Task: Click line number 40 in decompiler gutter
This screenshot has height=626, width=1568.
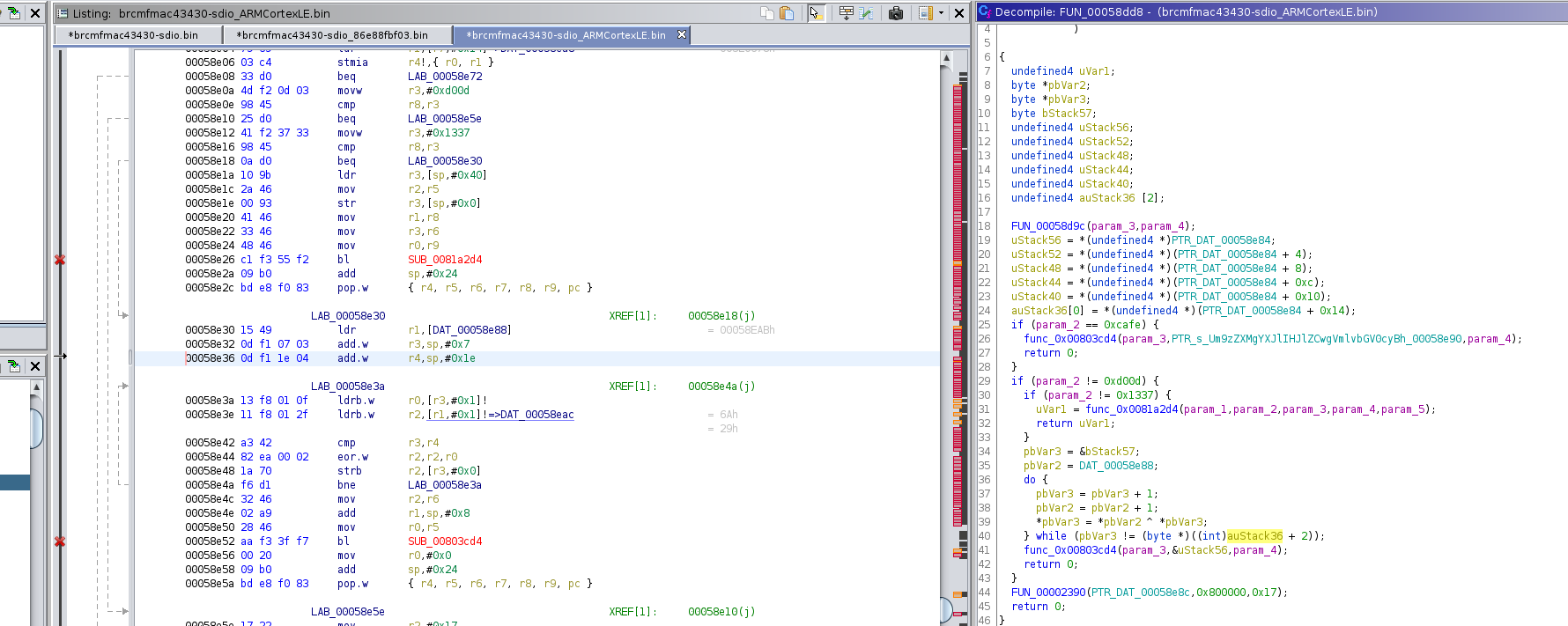Action: [x=985, y=536]
